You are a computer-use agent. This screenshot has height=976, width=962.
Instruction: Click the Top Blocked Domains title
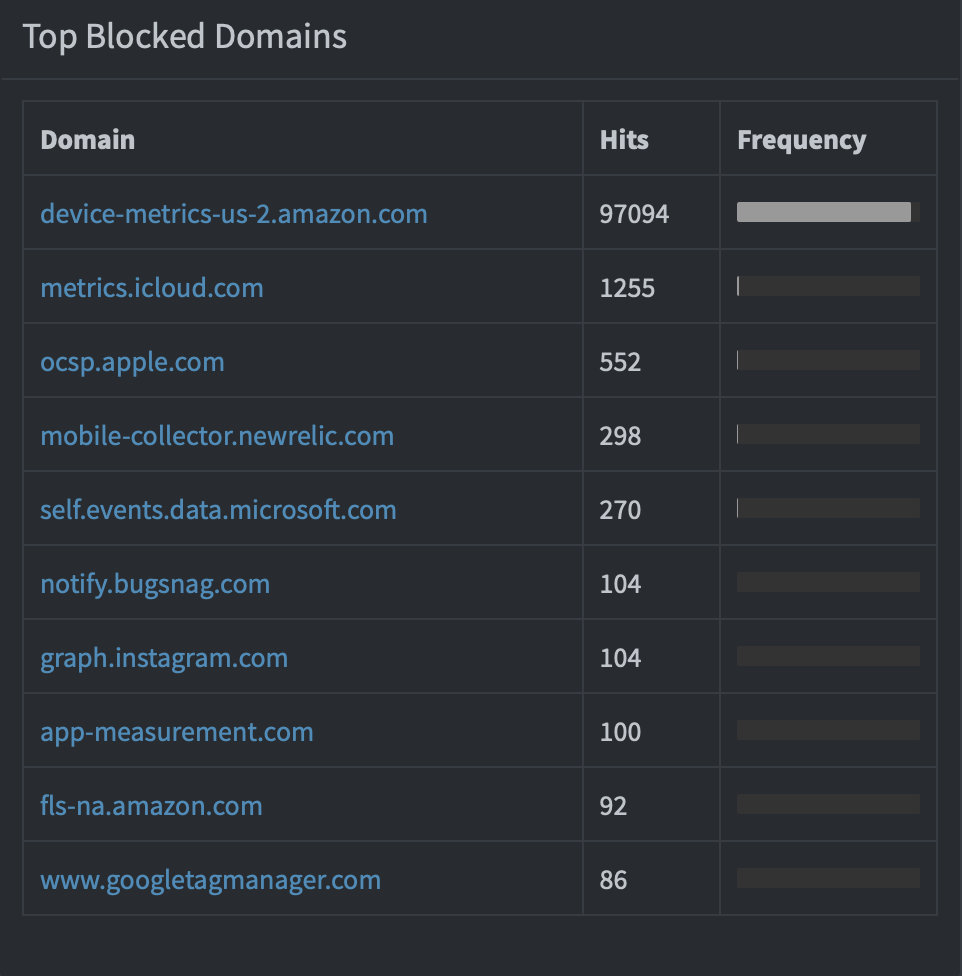pyautogui.click(x=185, y=37)
